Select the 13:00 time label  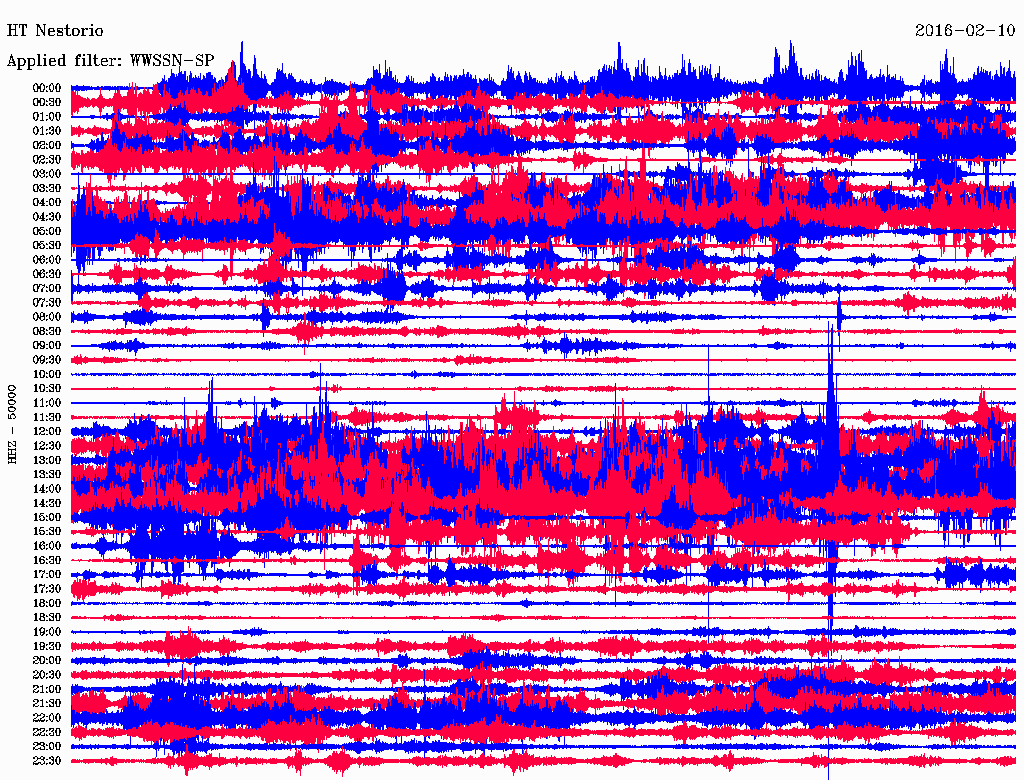click(x=47, y=460)
